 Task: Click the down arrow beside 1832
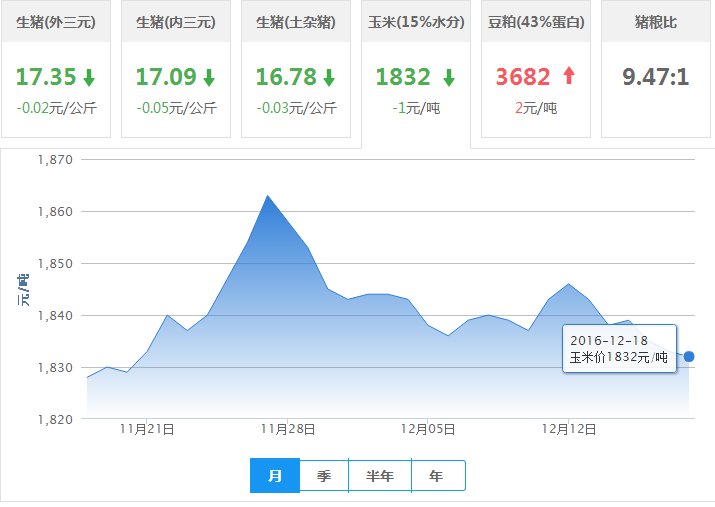pos(449,77)
